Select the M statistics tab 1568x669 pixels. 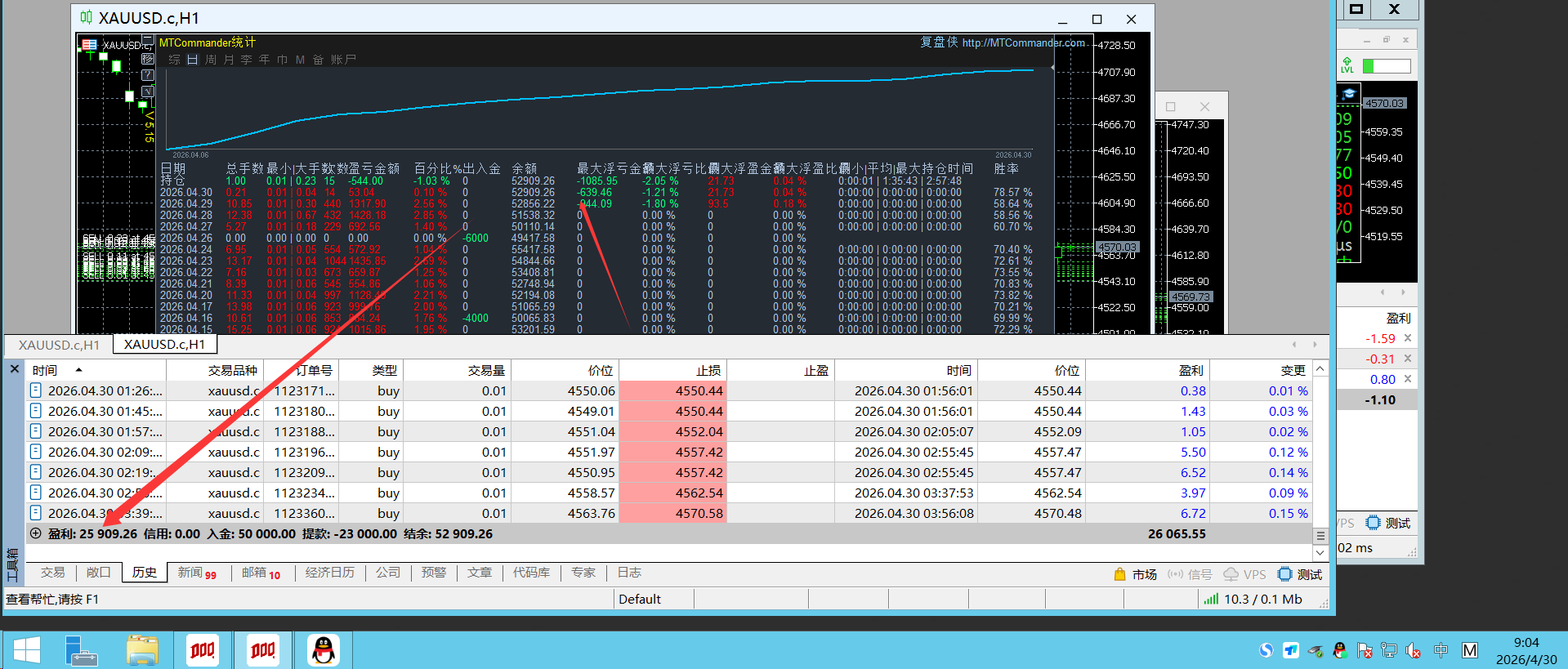(300, 60)
